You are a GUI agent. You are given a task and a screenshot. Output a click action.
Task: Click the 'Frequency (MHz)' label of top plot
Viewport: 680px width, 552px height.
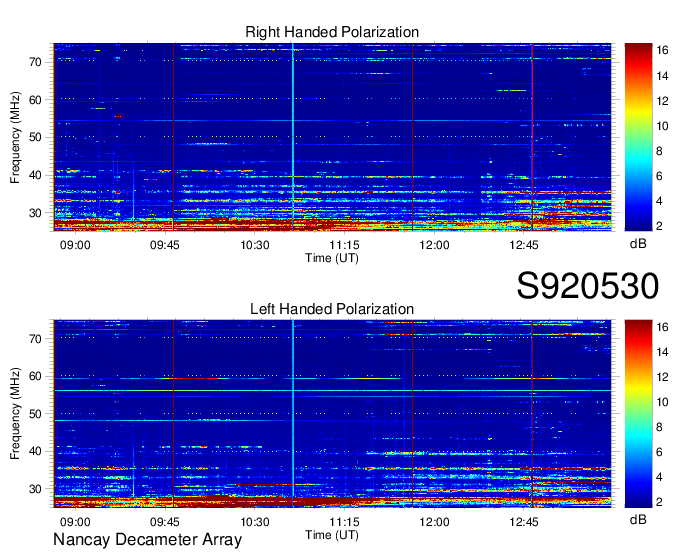coord(15,137)
